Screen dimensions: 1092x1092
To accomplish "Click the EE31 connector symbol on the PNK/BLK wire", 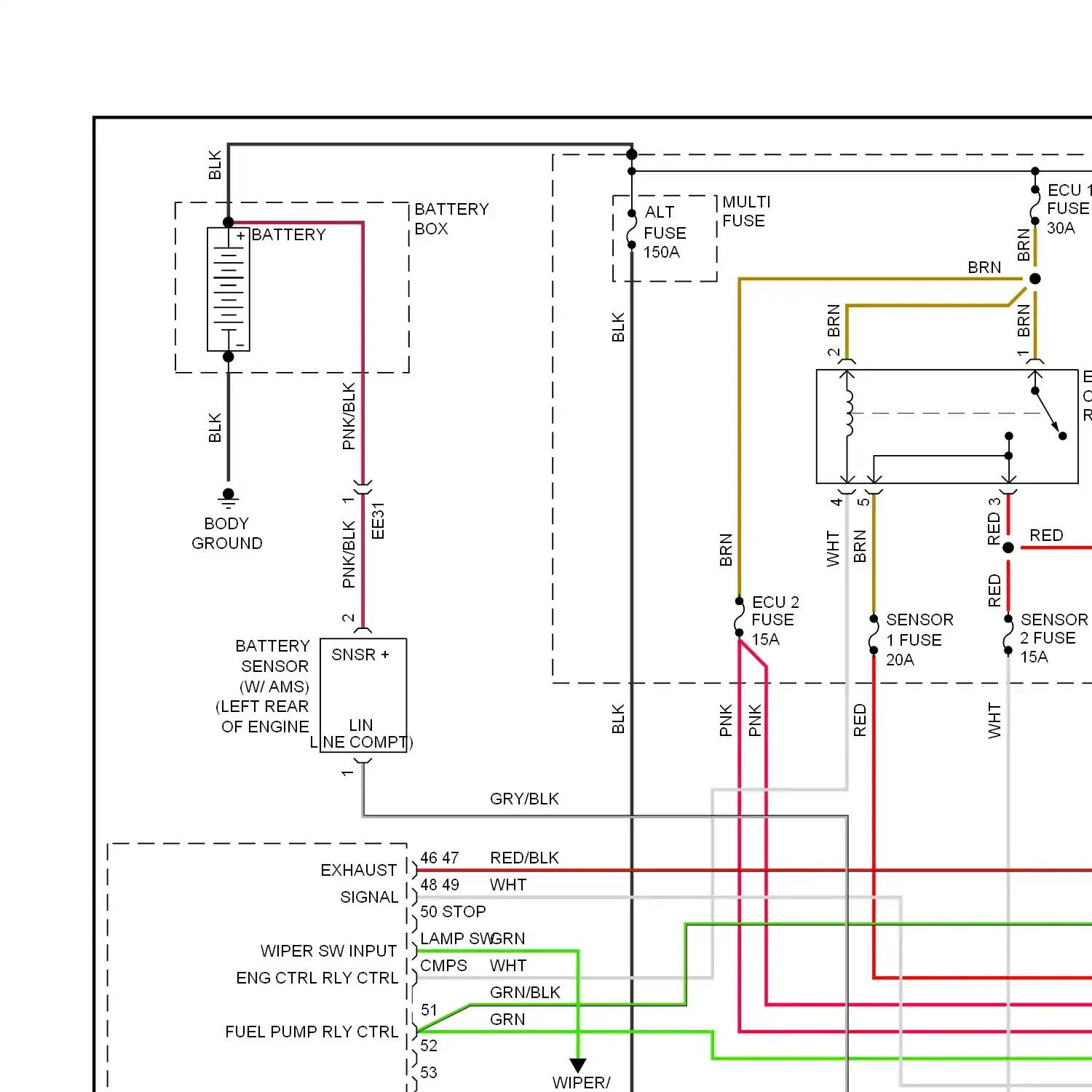I will [363, 486].
